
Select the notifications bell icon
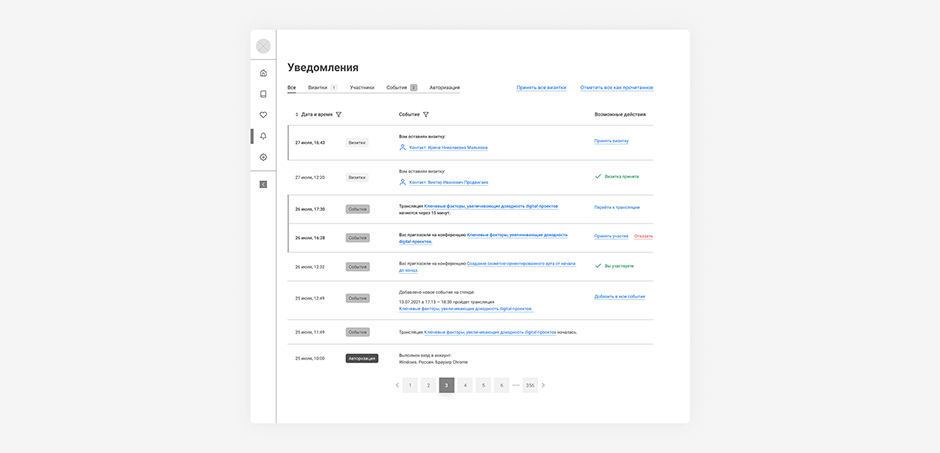point(263,136)
